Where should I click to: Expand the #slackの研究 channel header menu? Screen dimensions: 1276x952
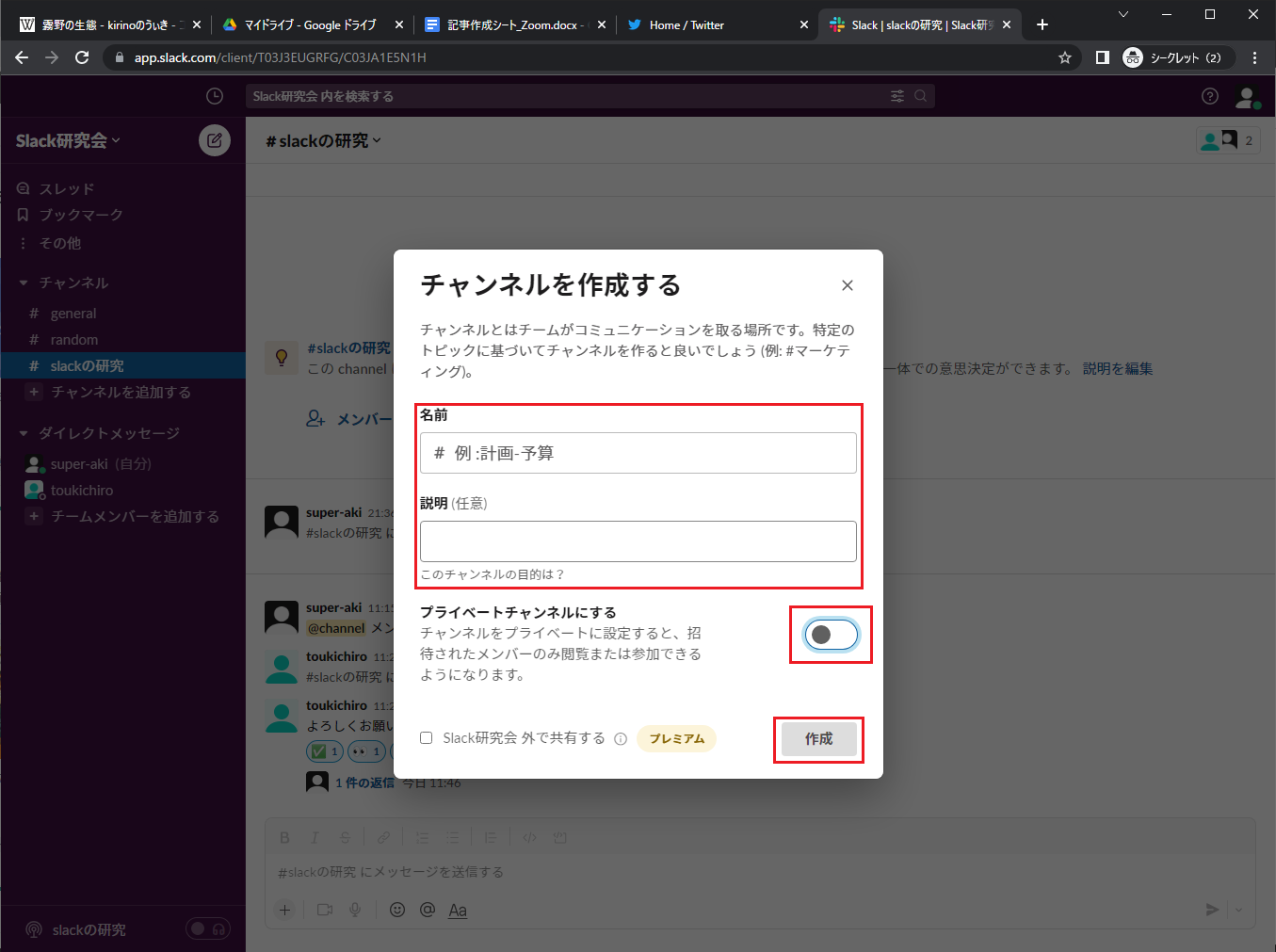323,140
